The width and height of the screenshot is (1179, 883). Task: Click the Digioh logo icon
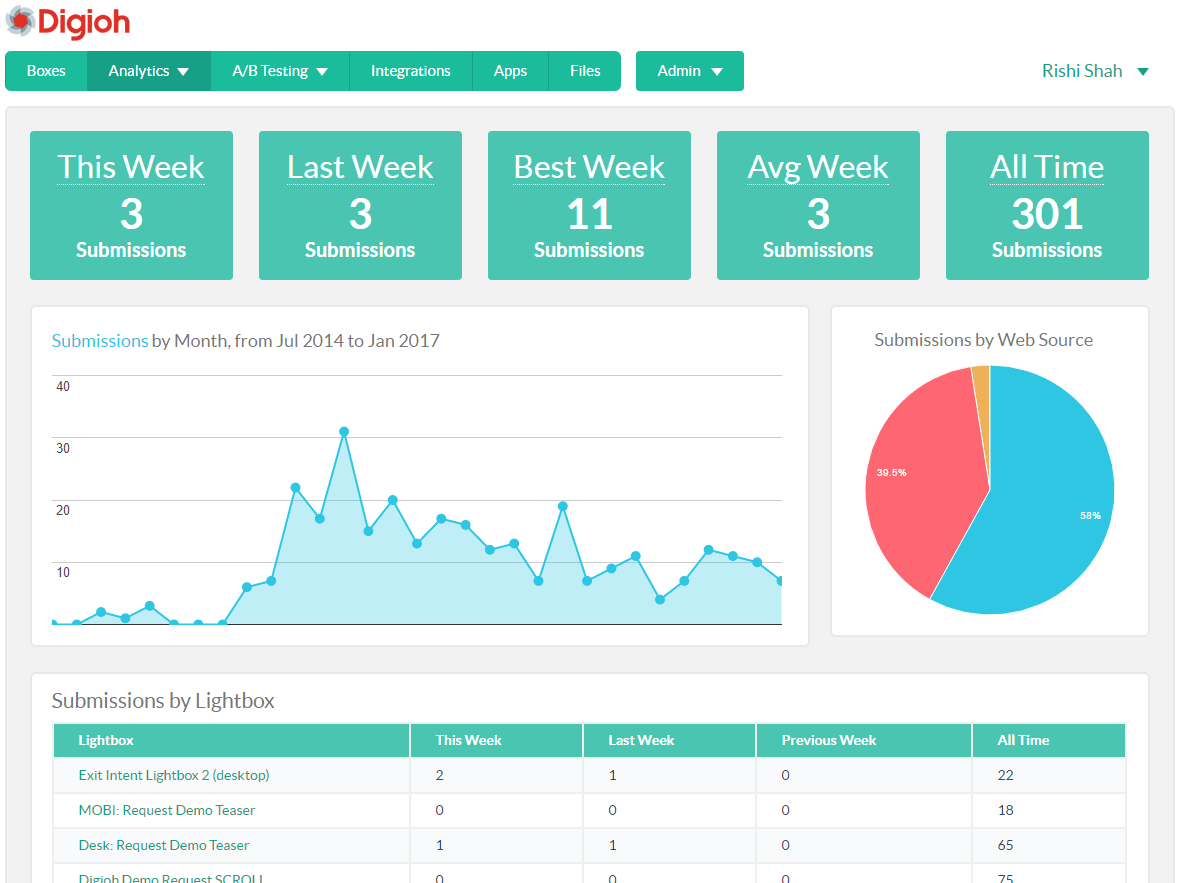tap(20, 21)
